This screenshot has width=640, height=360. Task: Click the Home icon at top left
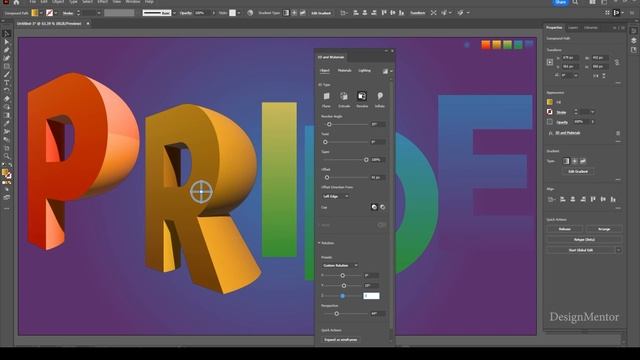click(x=16, y=2)
